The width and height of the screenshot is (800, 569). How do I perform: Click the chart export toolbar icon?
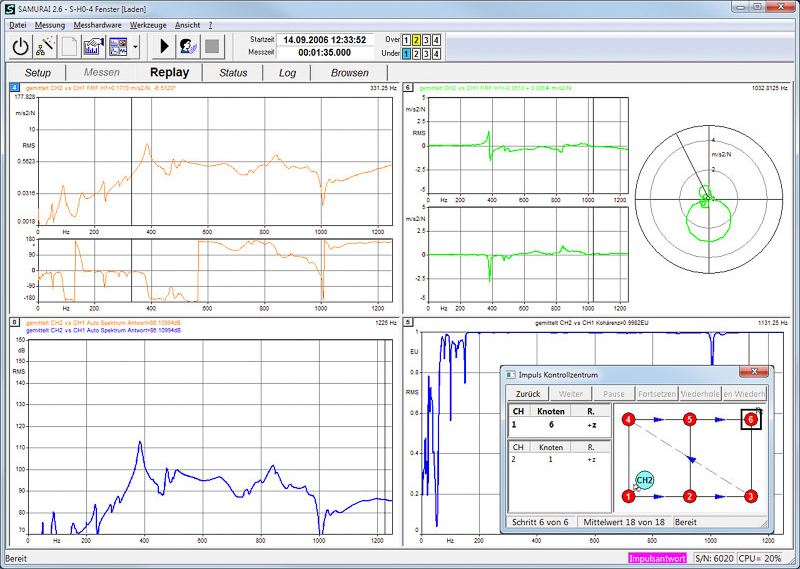coord(94,45)
